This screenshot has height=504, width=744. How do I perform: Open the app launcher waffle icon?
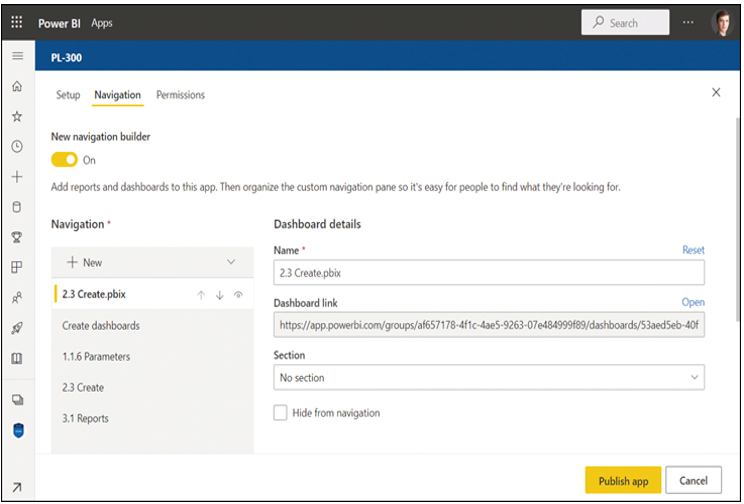pos(17,22)
